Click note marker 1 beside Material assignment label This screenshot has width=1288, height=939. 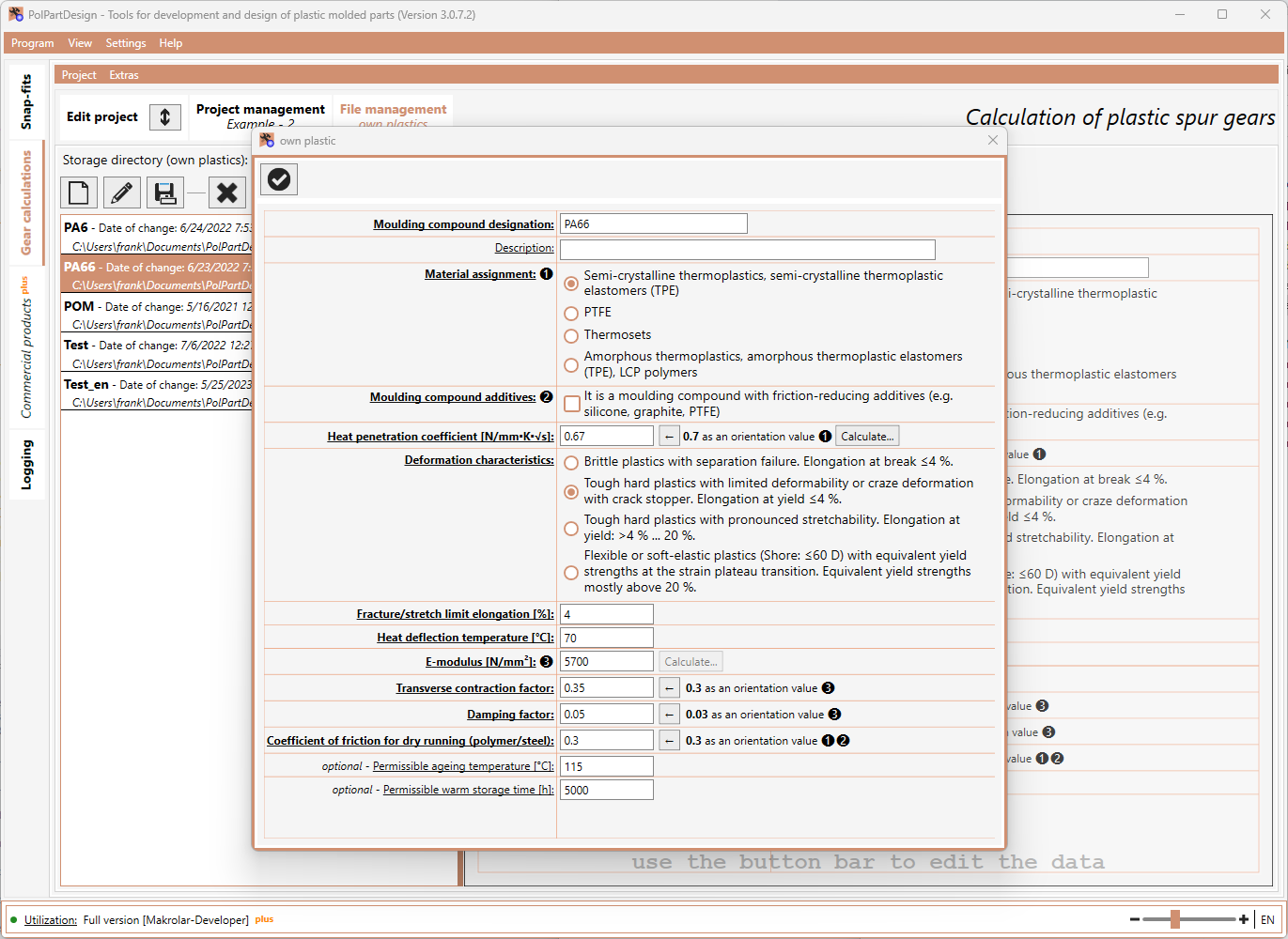tap(547, 274)
